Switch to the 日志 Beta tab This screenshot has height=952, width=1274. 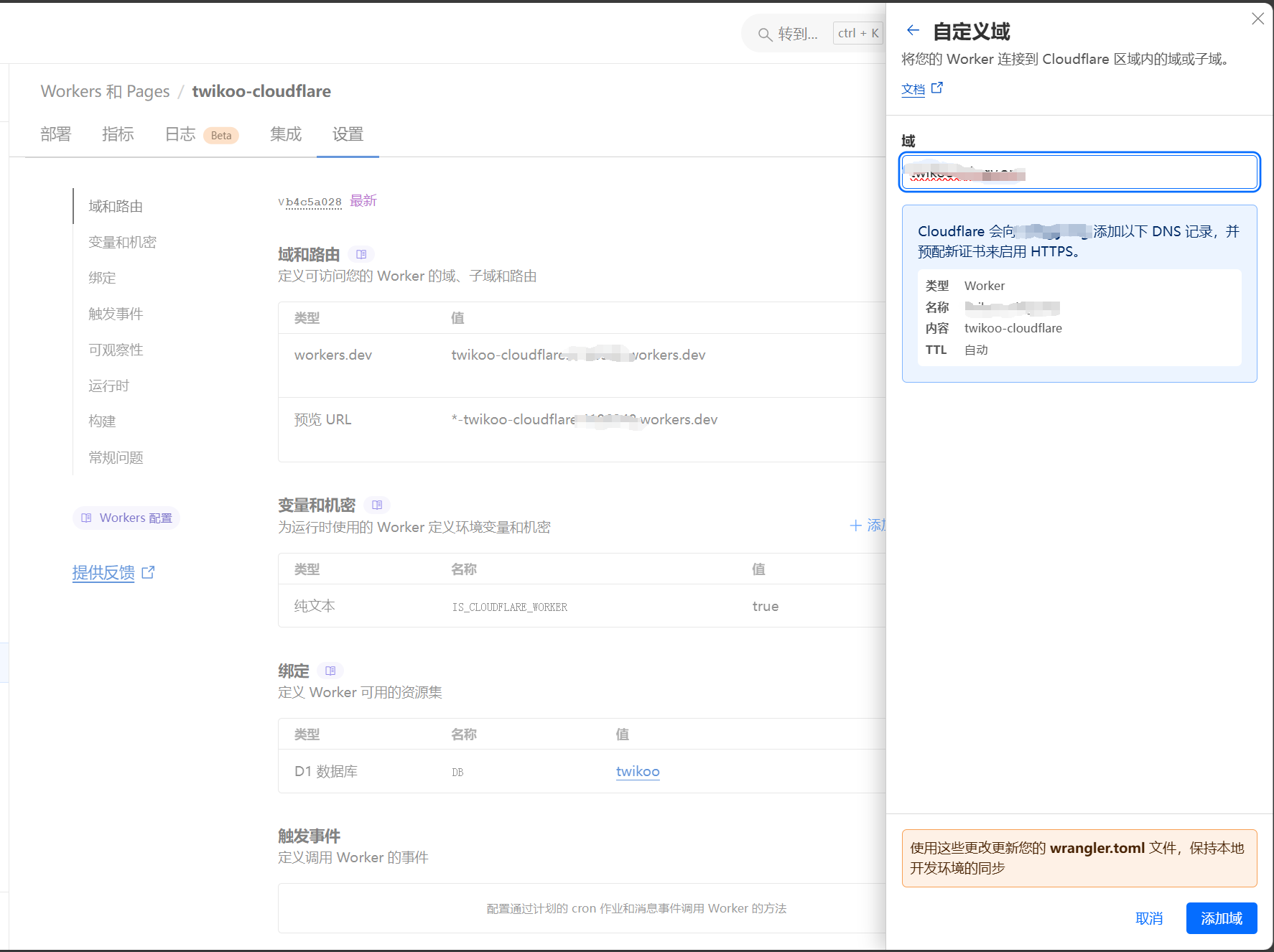click(x=180, y=134)
